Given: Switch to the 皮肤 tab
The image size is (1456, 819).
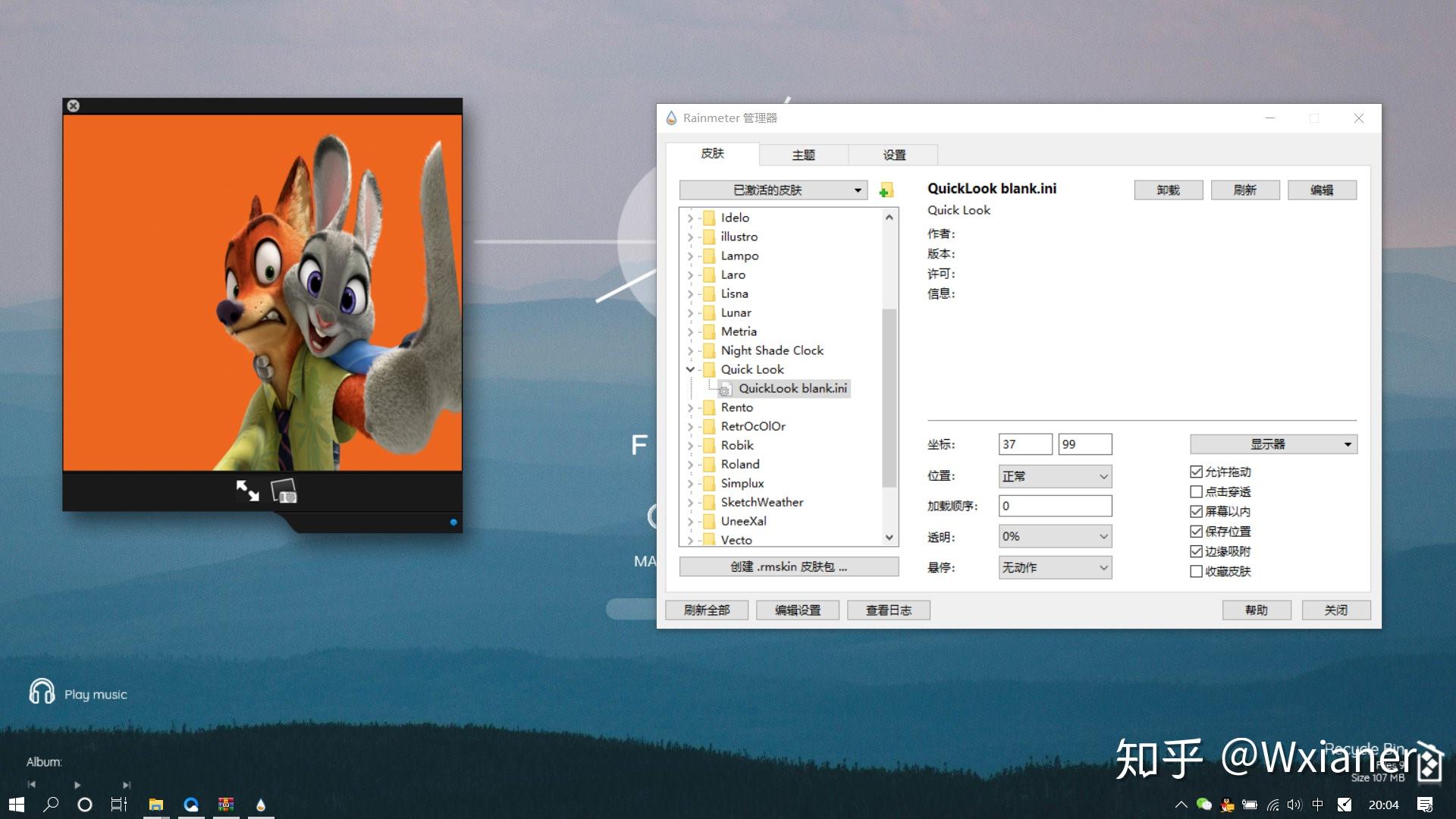Looking at the screenshot, I should [x=712, y=153].
